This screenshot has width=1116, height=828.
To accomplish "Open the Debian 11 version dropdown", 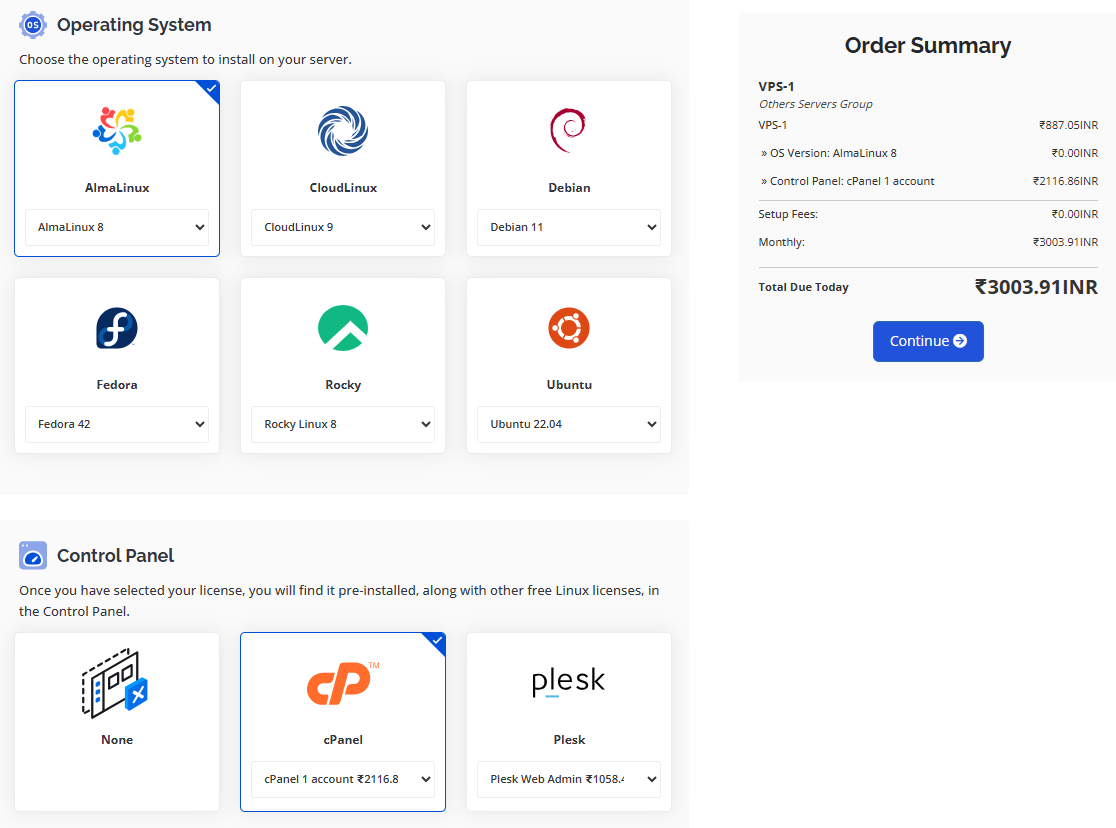I will pyautogui.click(x=568, y=227).
